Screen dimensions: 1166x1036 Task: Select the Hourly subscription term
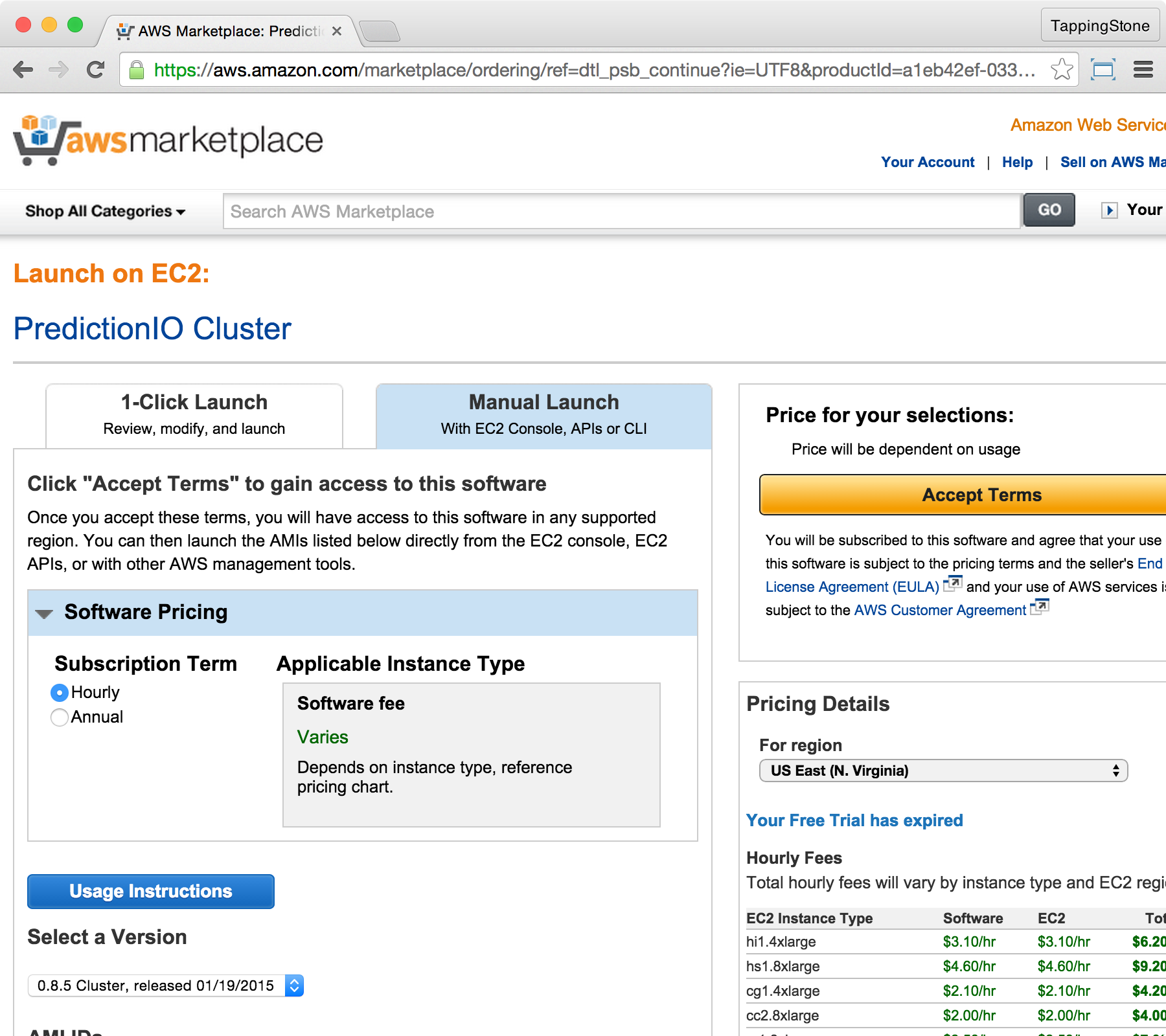(x=60, y=693)
